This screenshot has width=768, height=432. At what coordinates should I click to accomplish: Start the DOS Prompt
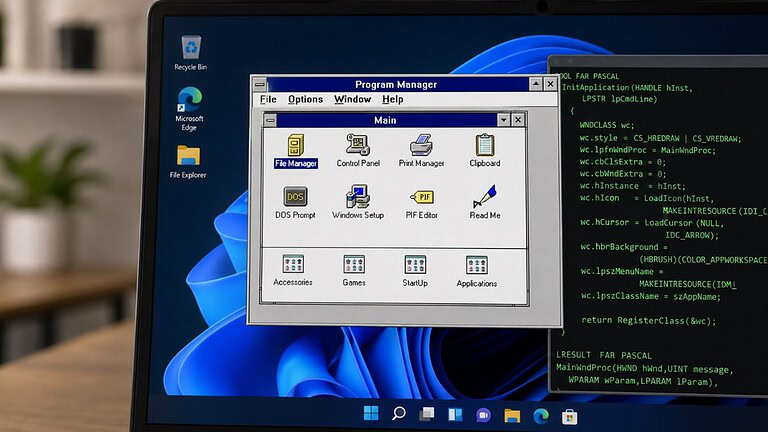(x=295, y=202)
